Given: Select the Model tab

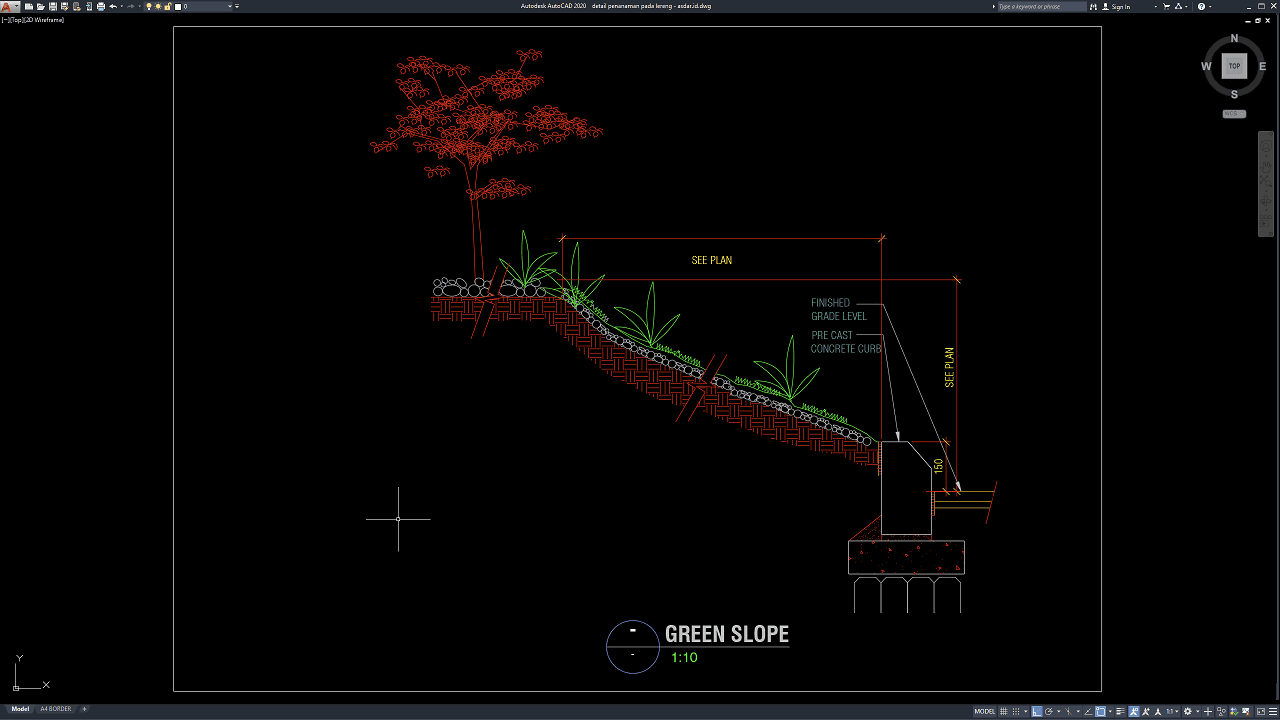Looking at the screenshot, I should (x=20, y=709).
